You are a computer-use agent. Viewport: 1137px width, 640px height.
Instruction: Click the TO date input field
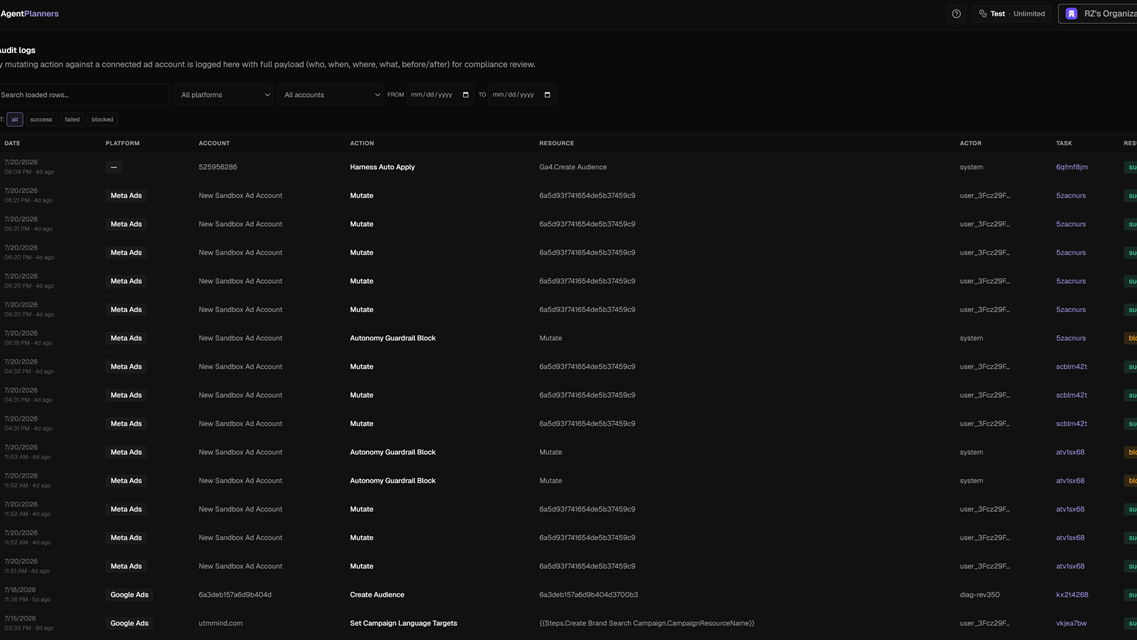point(521,95)
